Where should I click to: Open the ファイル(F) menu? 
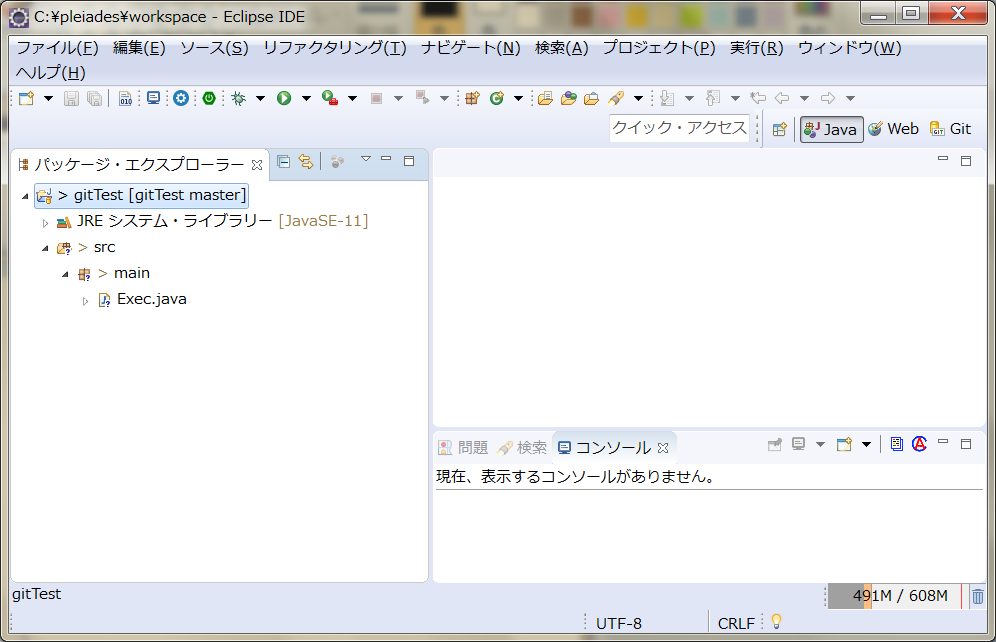coord(57,48)
